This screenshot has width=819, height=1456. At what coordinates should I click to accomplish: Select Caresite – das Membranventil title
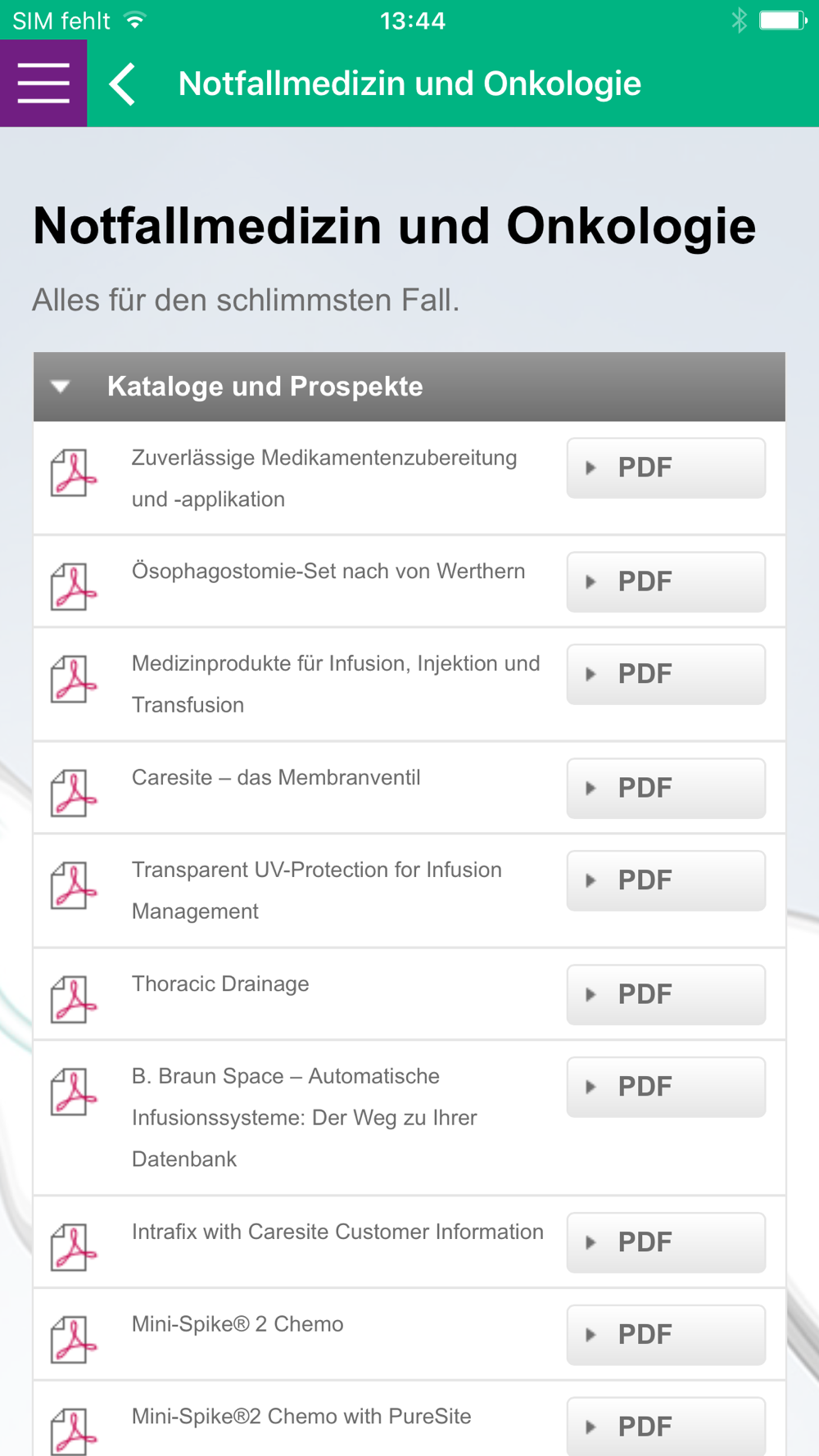pos(276,777)
